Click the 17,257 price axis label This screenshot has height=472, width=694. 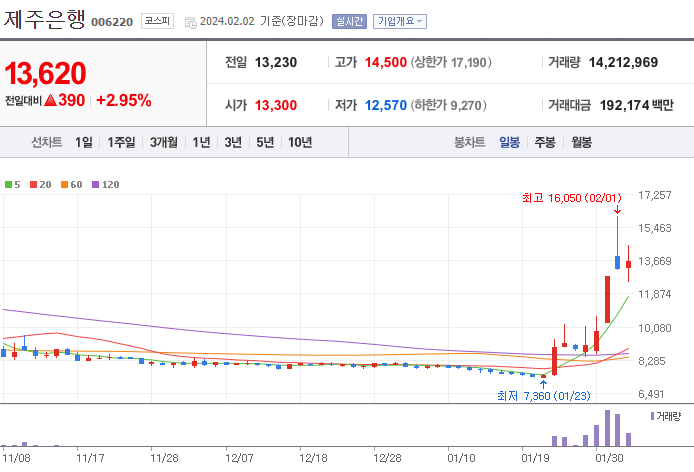click(x=655, y=195)
